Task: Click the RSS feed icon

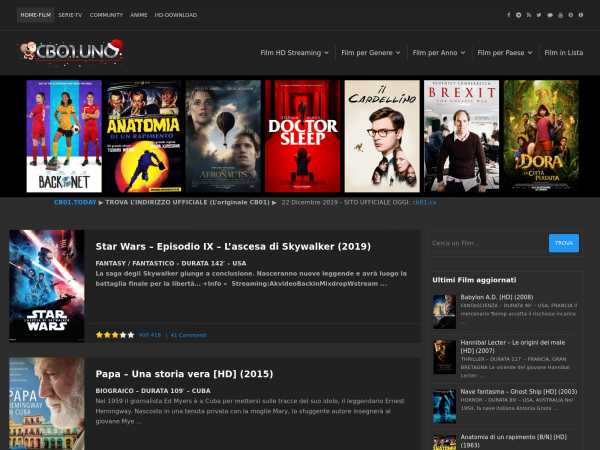Action: (528, 15)
